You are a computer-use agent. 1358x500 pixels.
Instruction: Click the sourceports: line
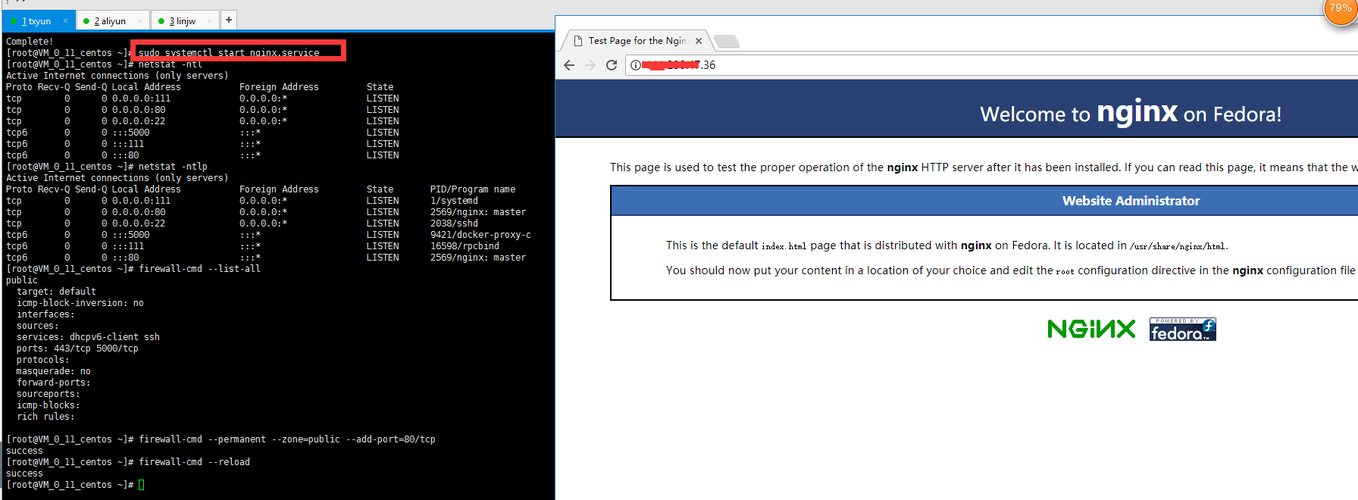[x=48, y=394]
